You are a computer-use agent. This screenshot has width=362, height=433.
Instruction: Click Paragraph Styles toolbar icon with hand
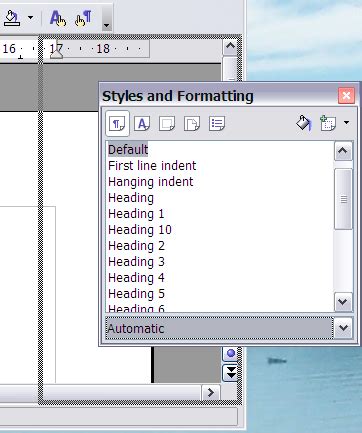[83, 18]
